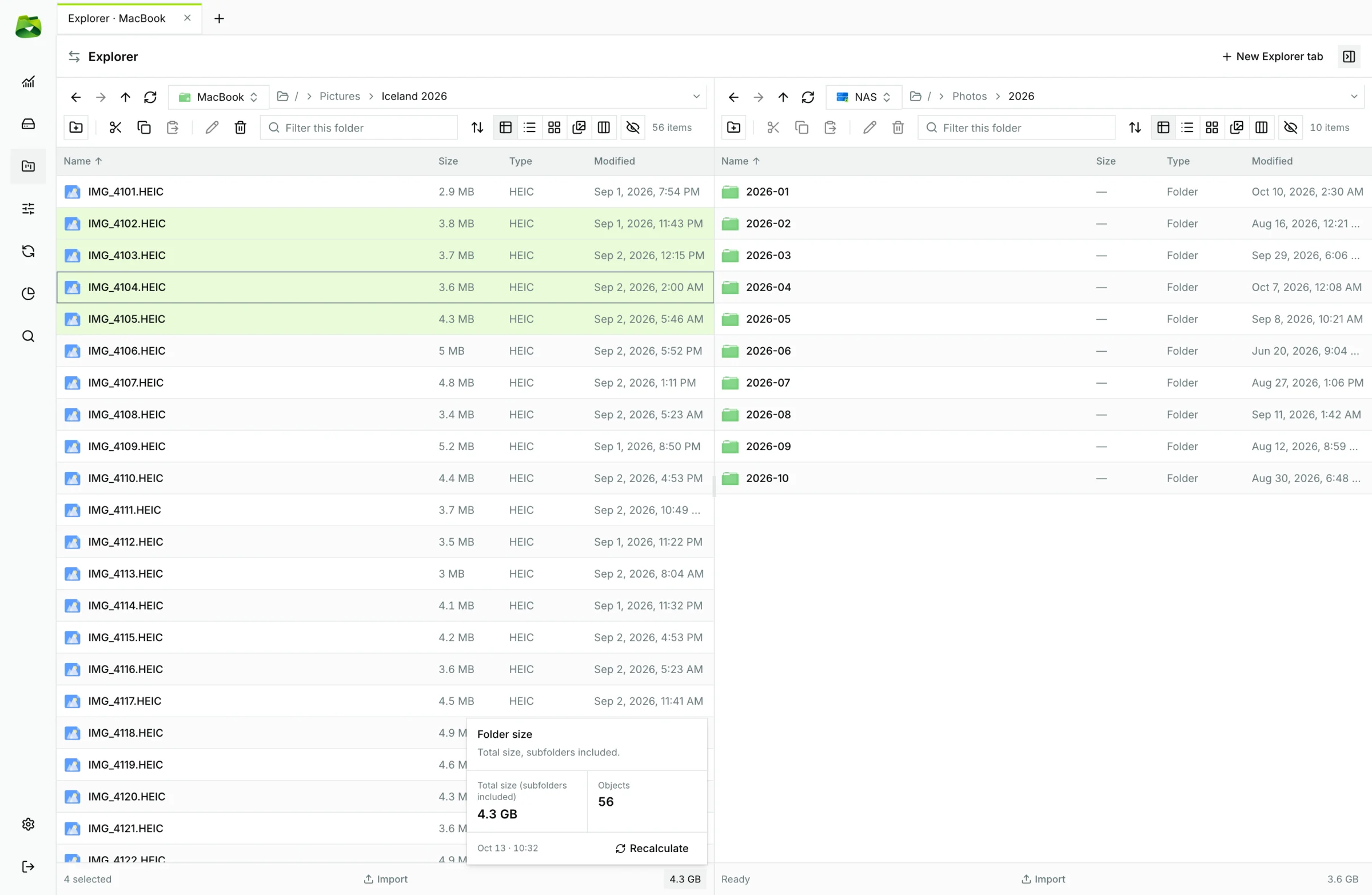The height and width of the screenshot is (895, 1372).
Task: Click the new folder icon in MacBook pane
Action: tap(76, 128)
